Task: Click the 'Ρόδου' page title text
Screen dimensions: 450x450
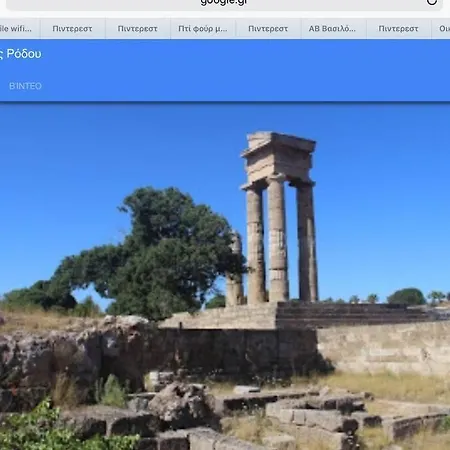Action: (24, 54)
